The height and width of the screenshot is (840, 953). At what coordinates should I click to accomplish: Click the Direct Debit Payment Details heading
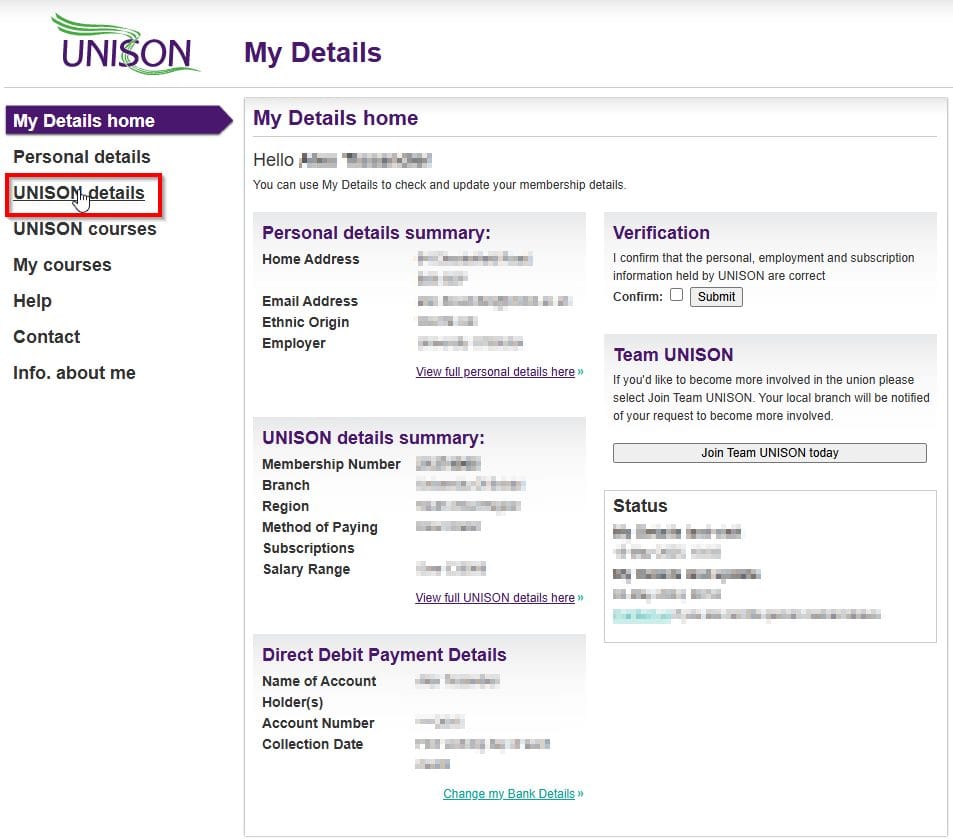point(384,655)
